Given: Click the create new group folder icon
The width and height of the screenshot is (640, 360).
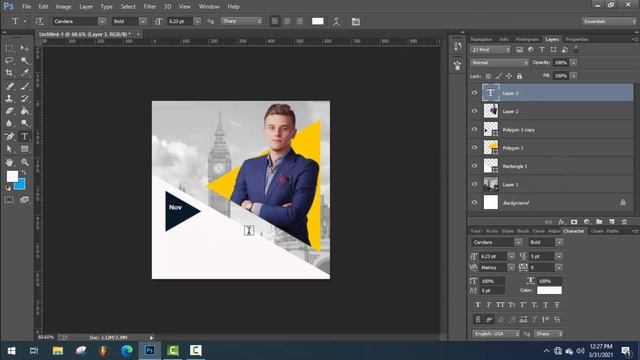Looking at the screenshot, I should point(599,222).
